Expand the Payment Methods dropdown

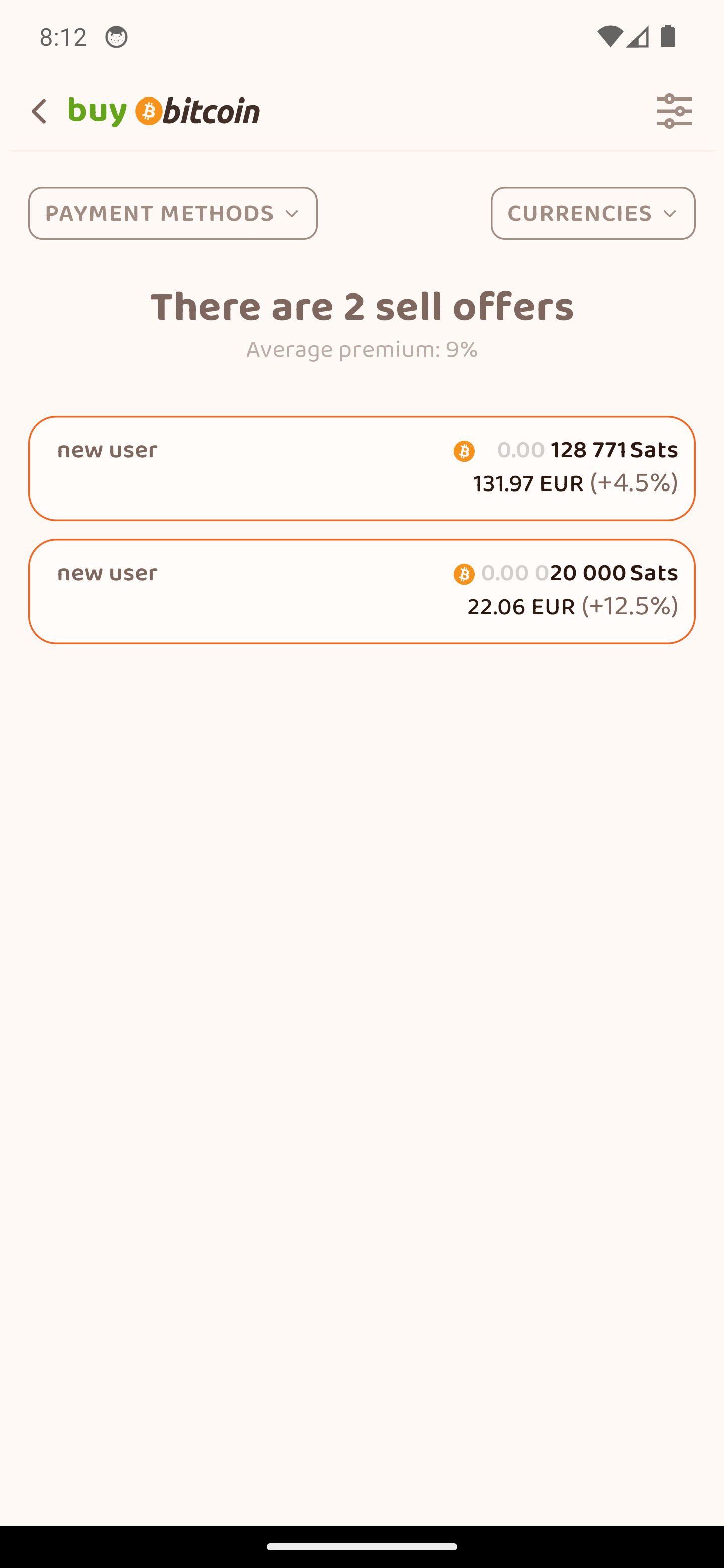[172, 213]
